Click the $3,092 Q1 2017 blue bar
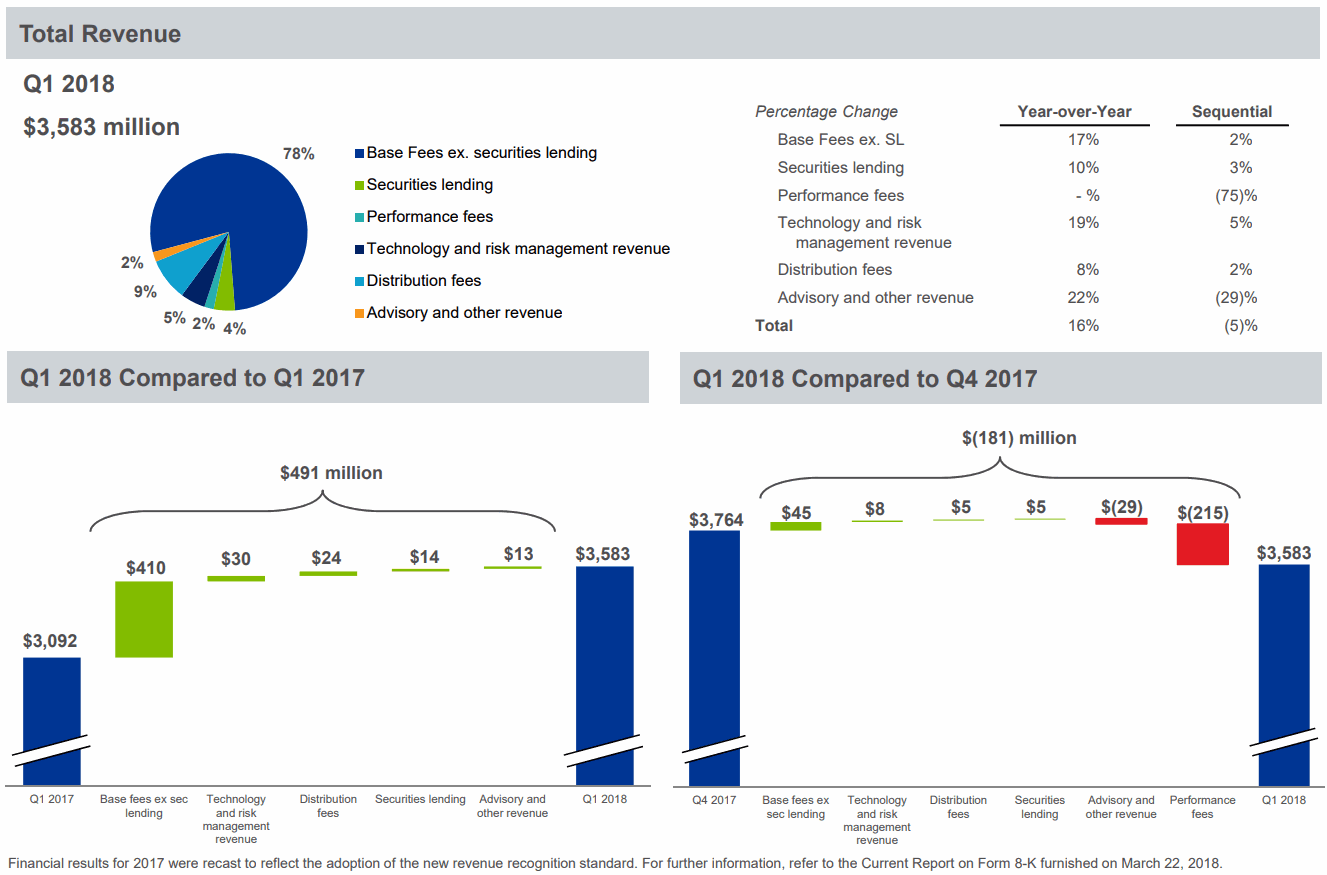Image resolution: width=1327 pixels, height=875 pixels. coord(52,720)
